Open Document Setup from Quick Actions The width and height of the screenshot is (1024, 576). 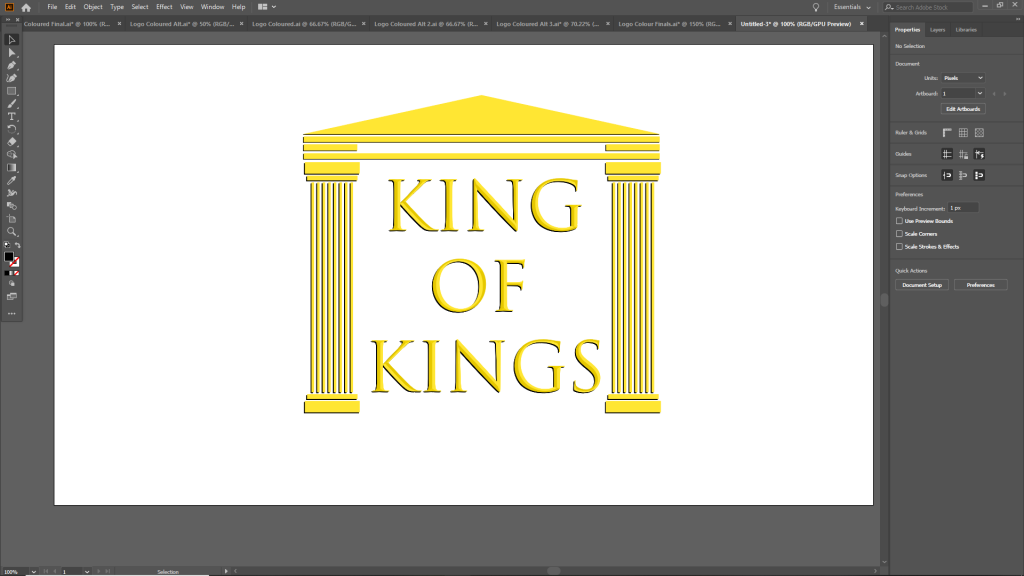pyautogui.click(x=922, y=285)
